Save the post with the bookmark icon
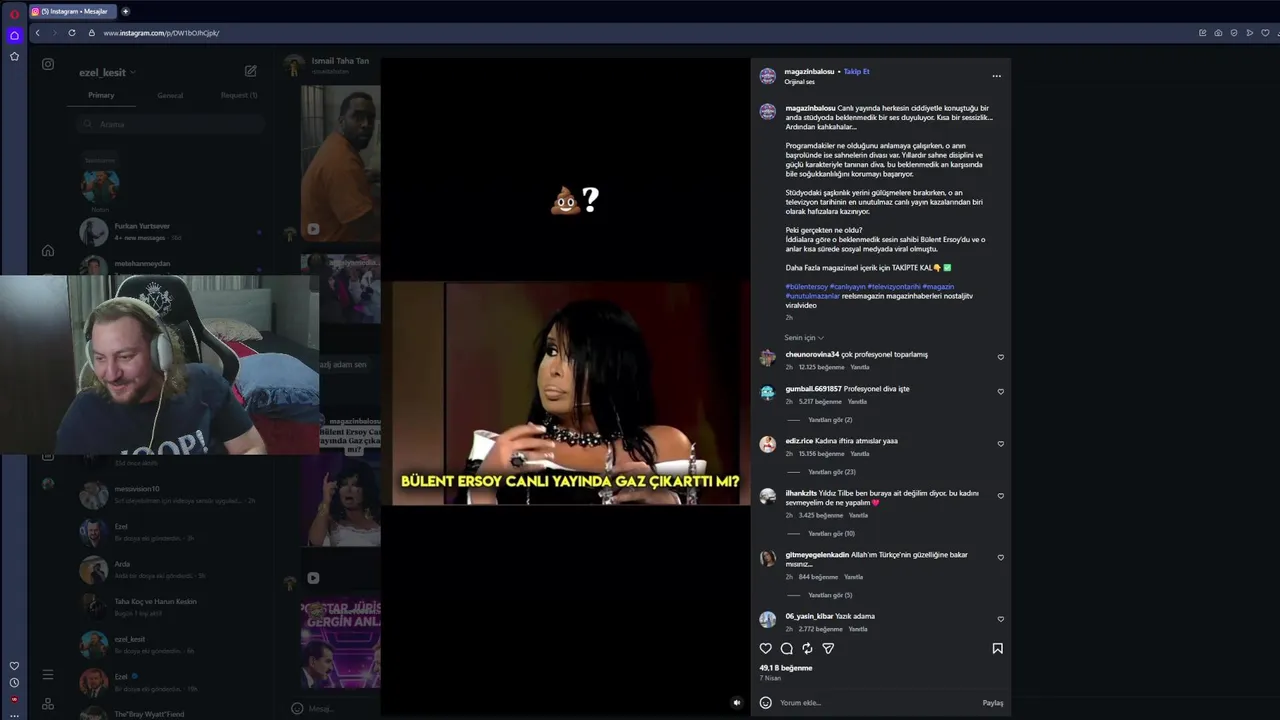 (x=997, y=648)
